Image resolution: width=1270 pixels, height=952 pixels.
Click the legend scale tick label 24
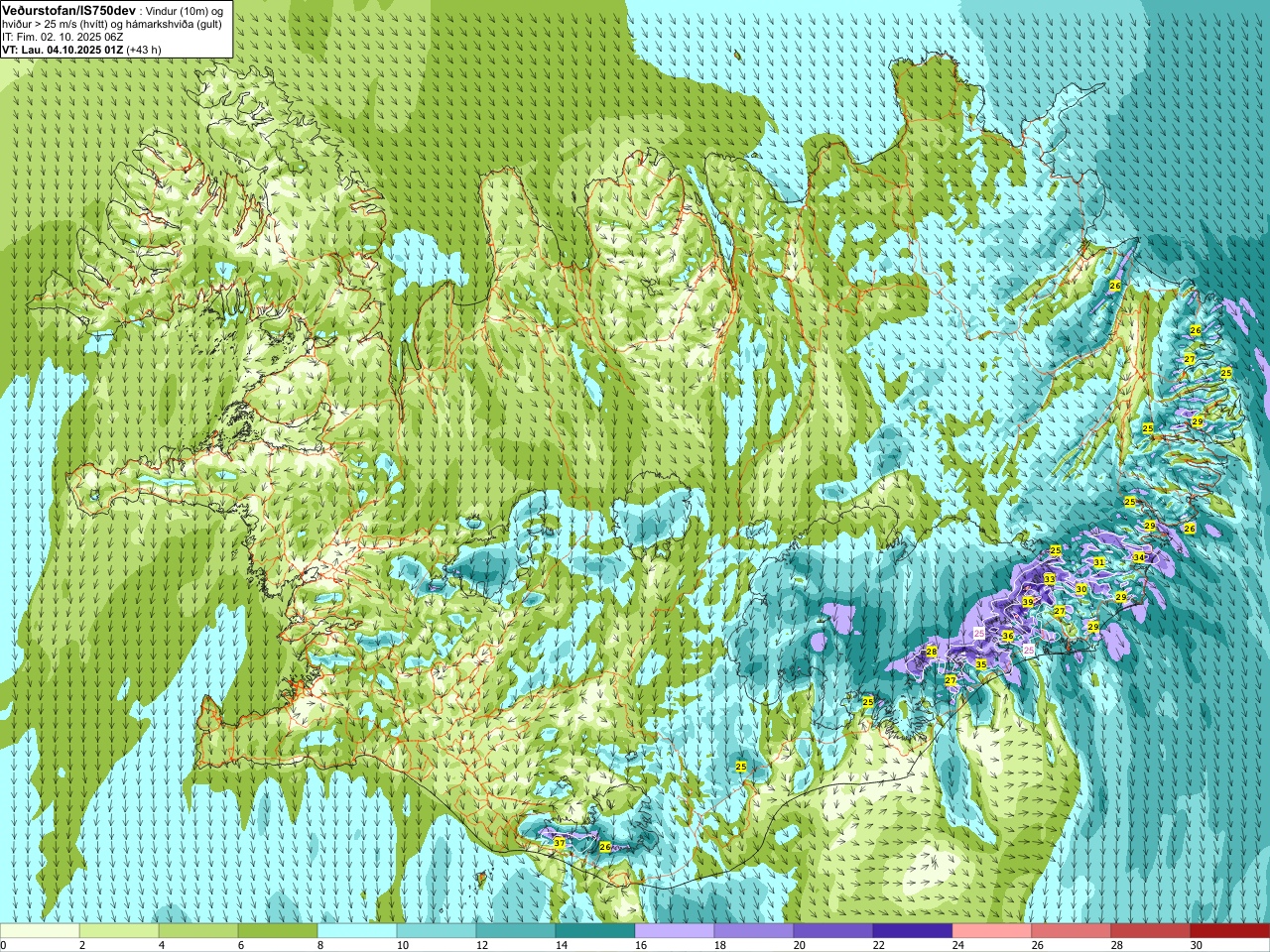coord(958,945)
